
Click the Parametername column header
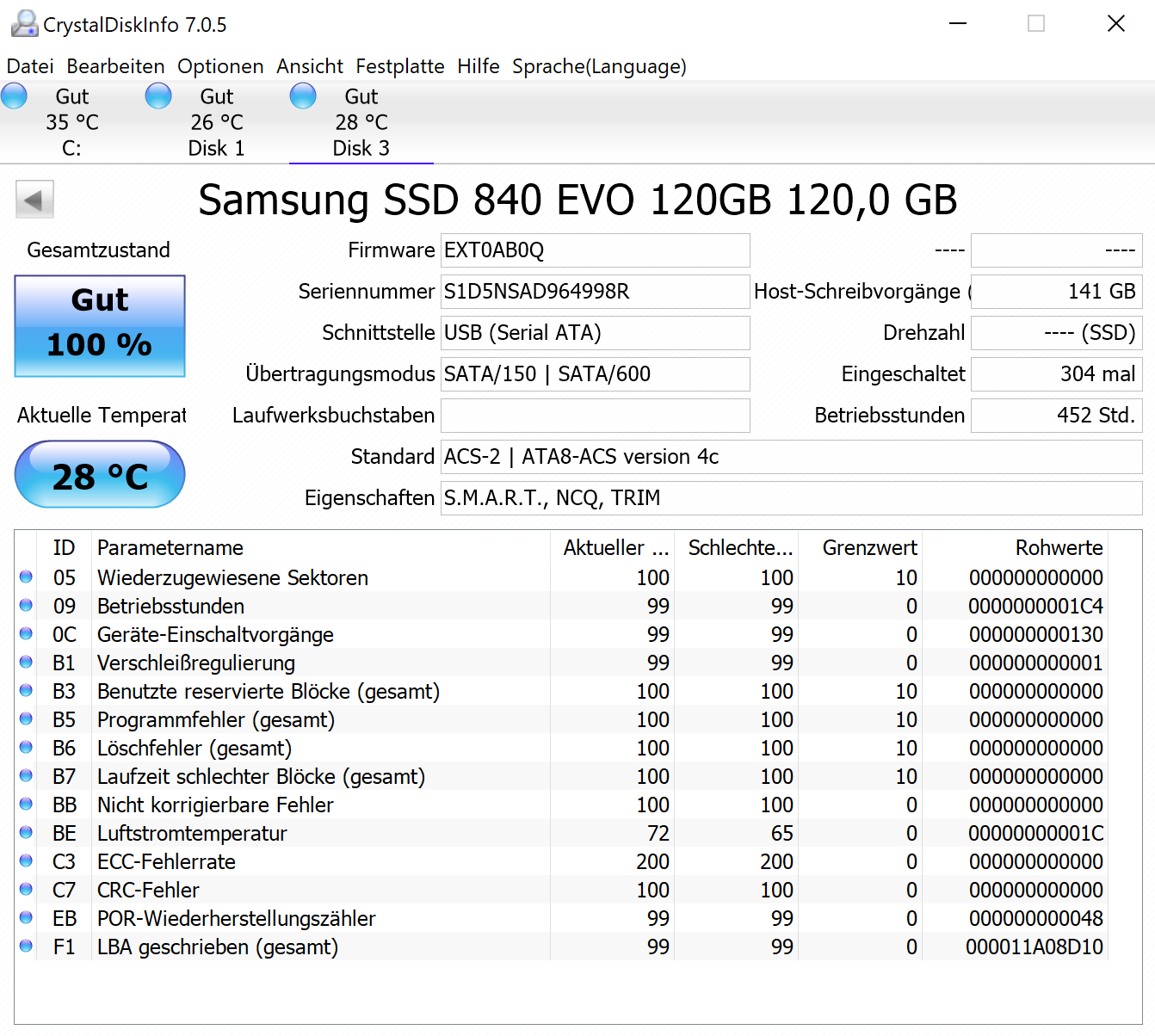[320, 548]
